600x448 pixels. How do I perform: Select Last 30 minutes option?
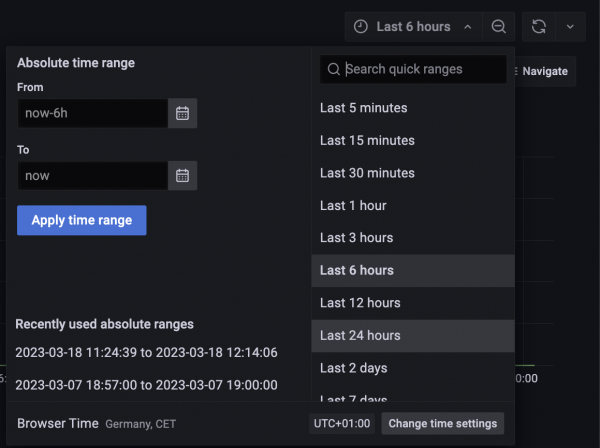367,173
